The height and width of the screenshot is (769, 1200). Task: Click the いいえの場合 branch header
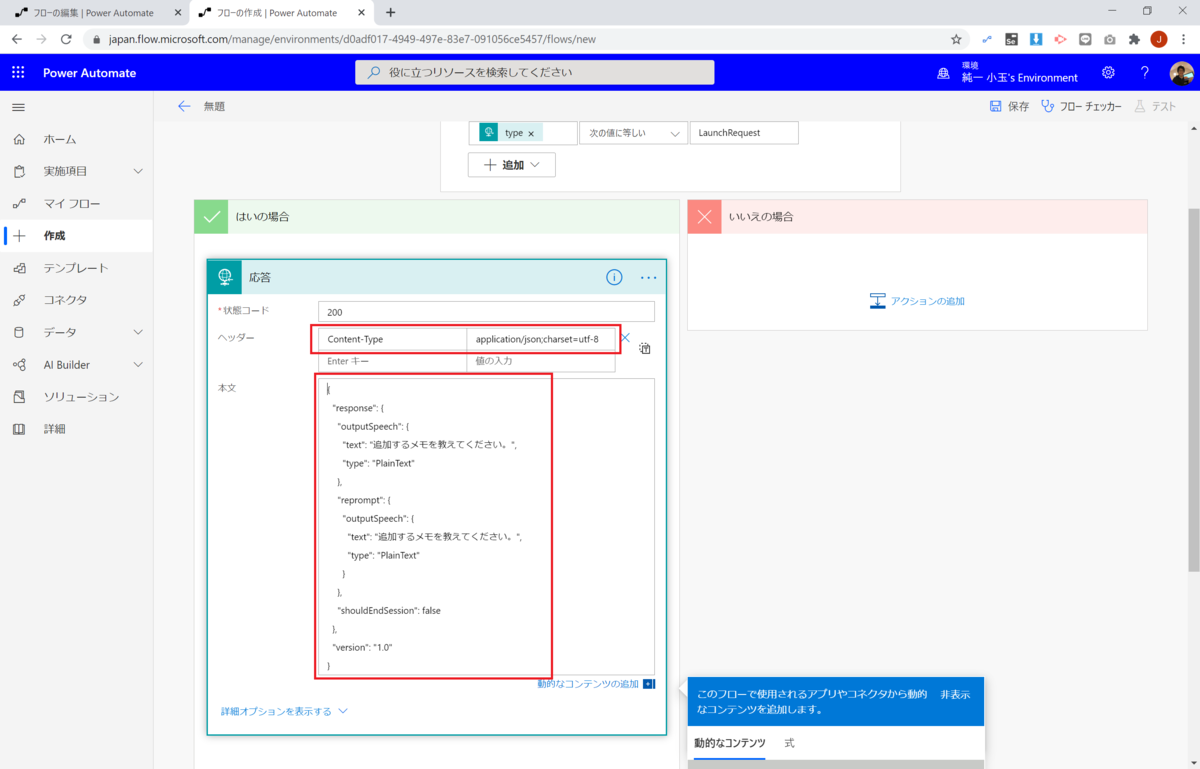pyautogui.click(x=917, y=217)
